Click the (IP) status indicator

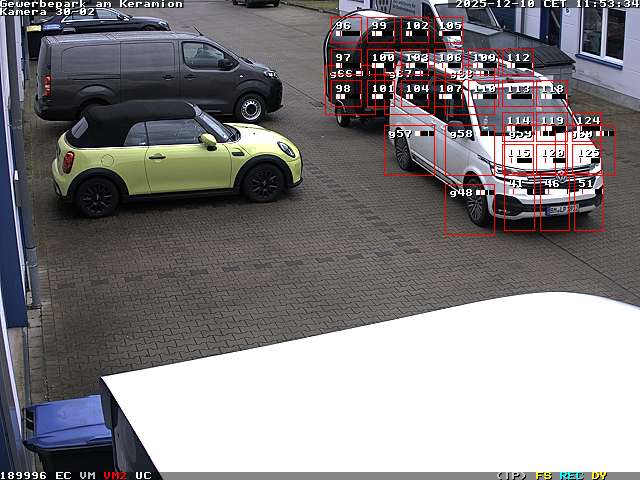tap(512, 475)
